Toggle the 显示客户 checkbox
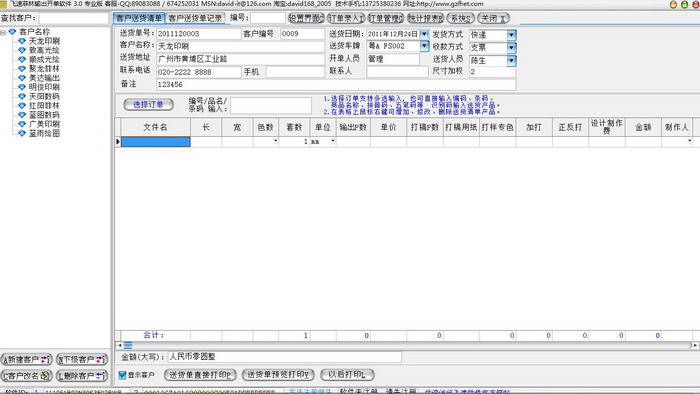Image resolution: width=700 pixels, height=394 pixels. pyautogui.click(x=122, y=375)
